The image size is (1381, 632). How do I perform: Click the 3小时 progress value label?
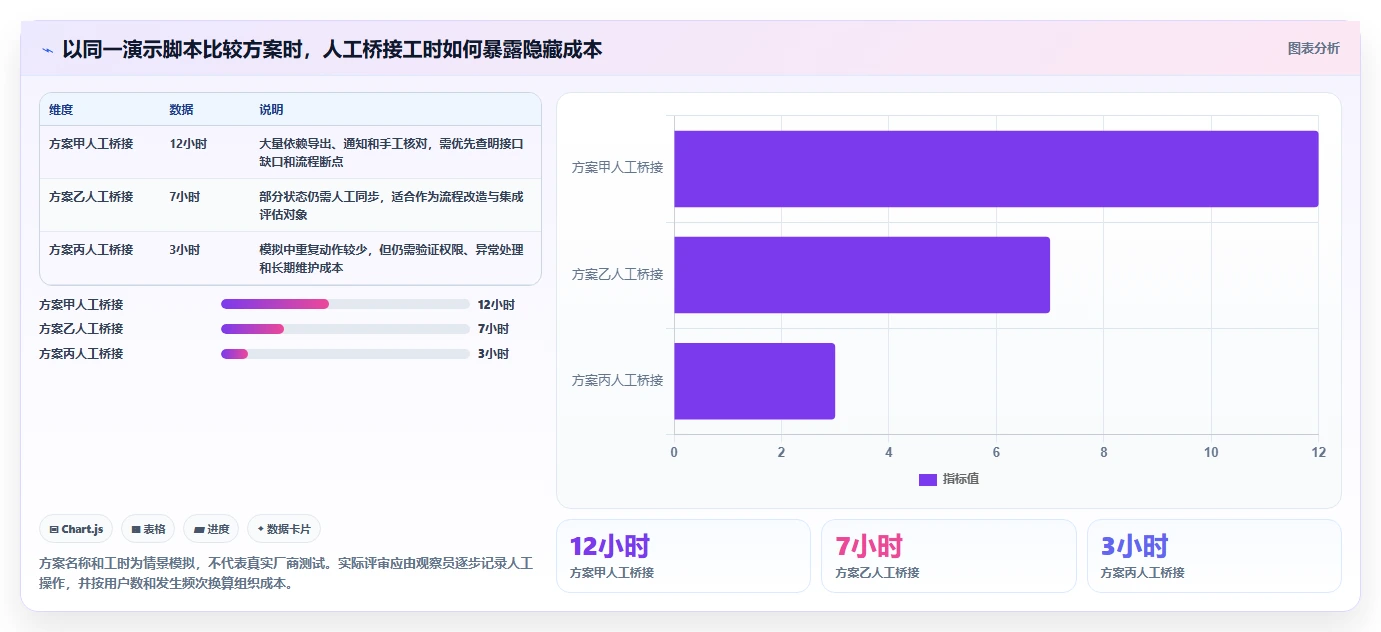click(493, 354)
